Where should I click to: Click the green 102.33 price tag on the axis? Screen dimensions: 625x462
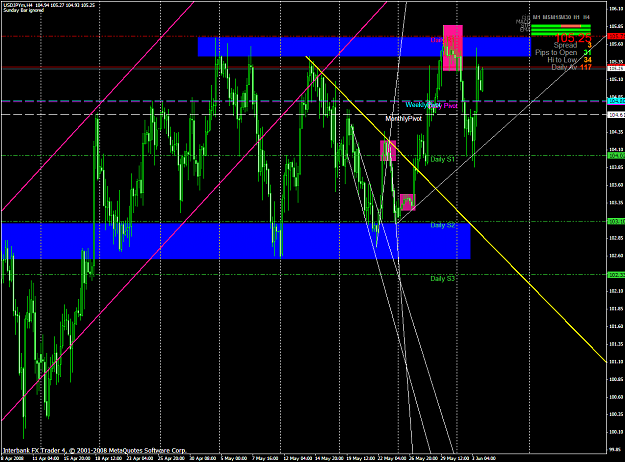(x=616, y=275)
